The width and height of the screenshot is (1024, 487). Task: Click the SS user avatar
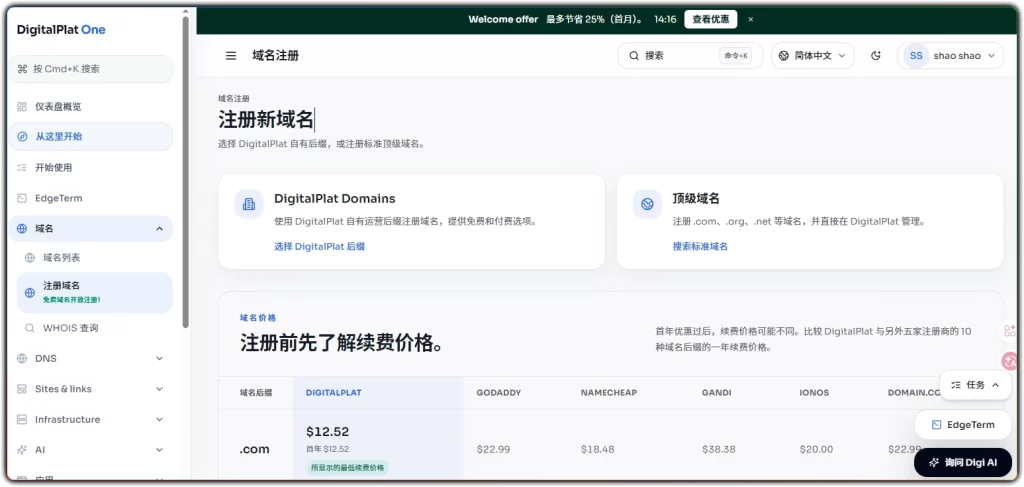coord(916,56)
